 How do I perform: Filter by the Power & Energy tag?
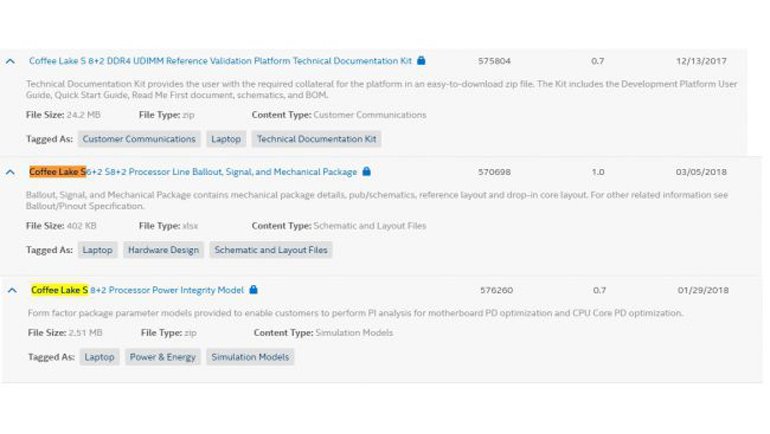[164, 357]
